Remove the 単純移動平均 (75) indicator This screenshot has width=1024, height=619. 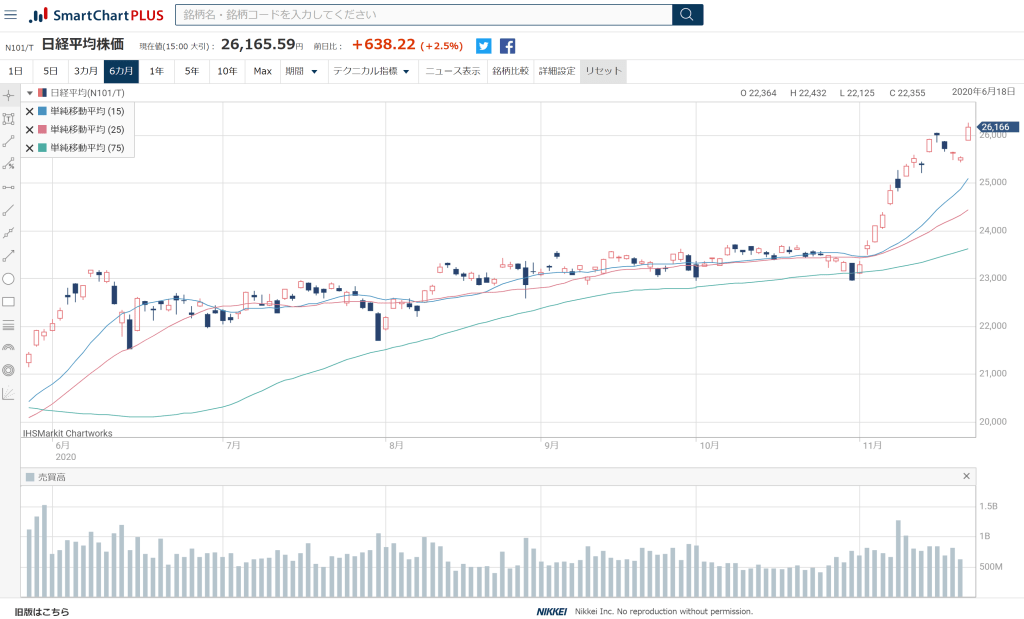[29, 148]
